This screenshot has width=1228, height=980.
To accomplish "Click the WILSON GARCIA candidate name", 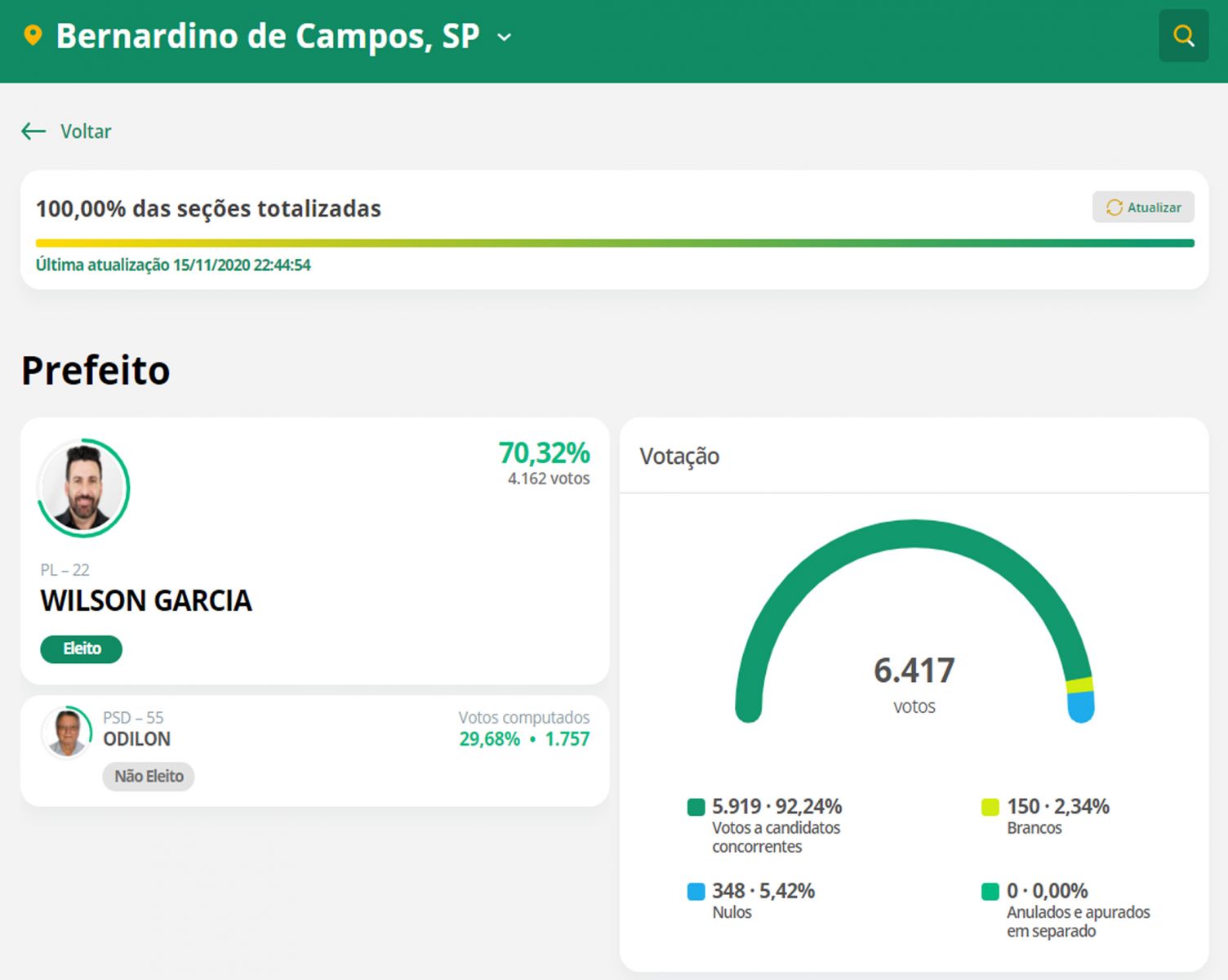I will tap(146, 601).
